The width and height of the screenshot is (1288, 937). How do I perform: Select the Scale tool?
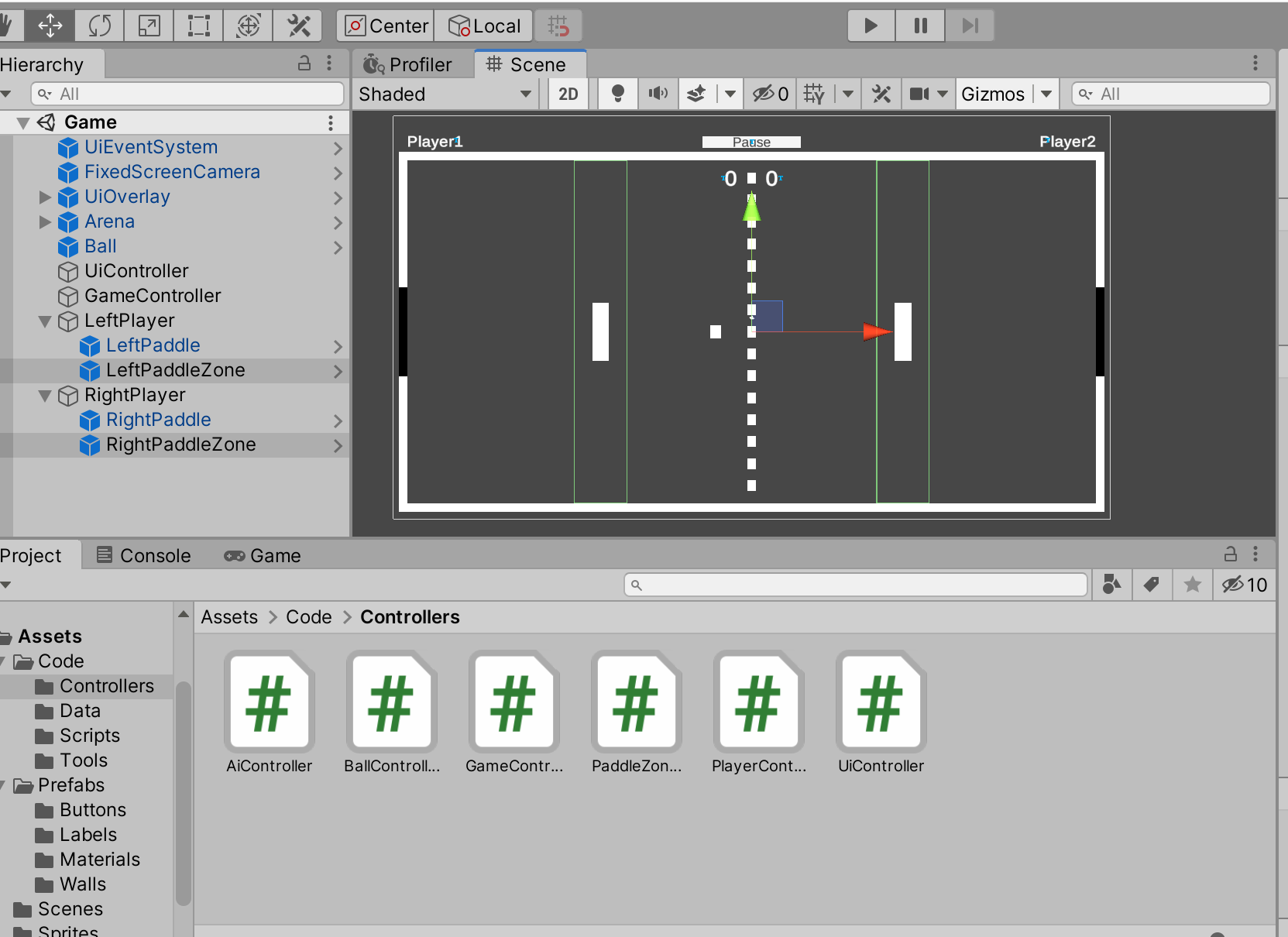pos(149,26)
